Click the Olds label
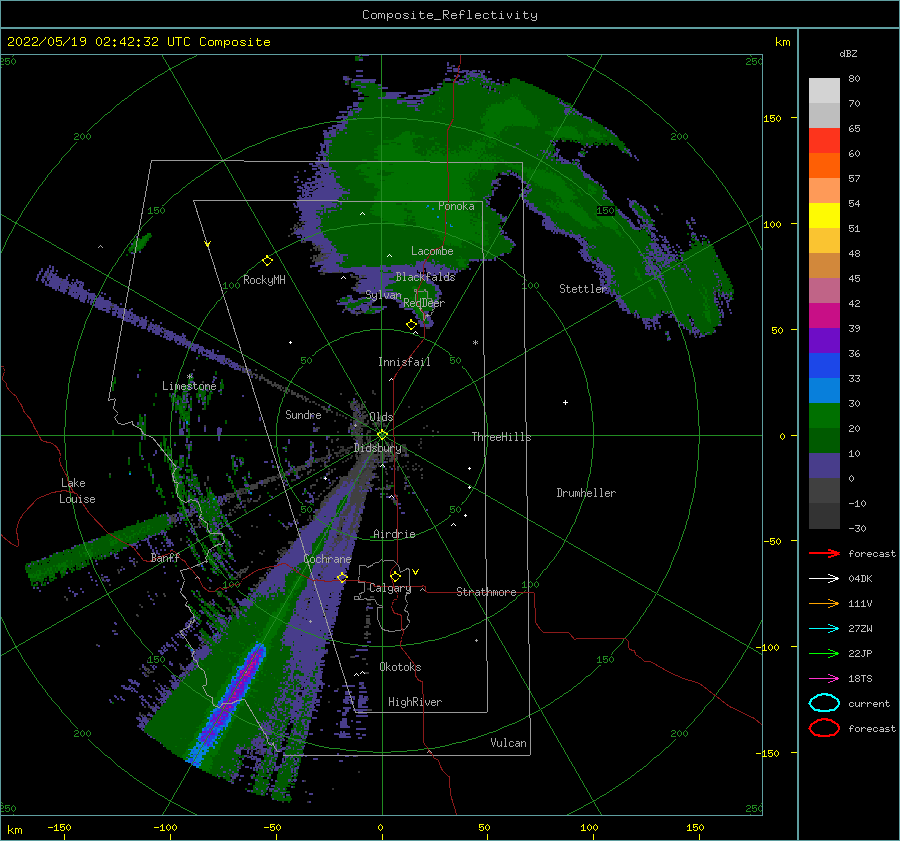The height and width of the screenshot is (841, 900). click(x=381, y=417)
